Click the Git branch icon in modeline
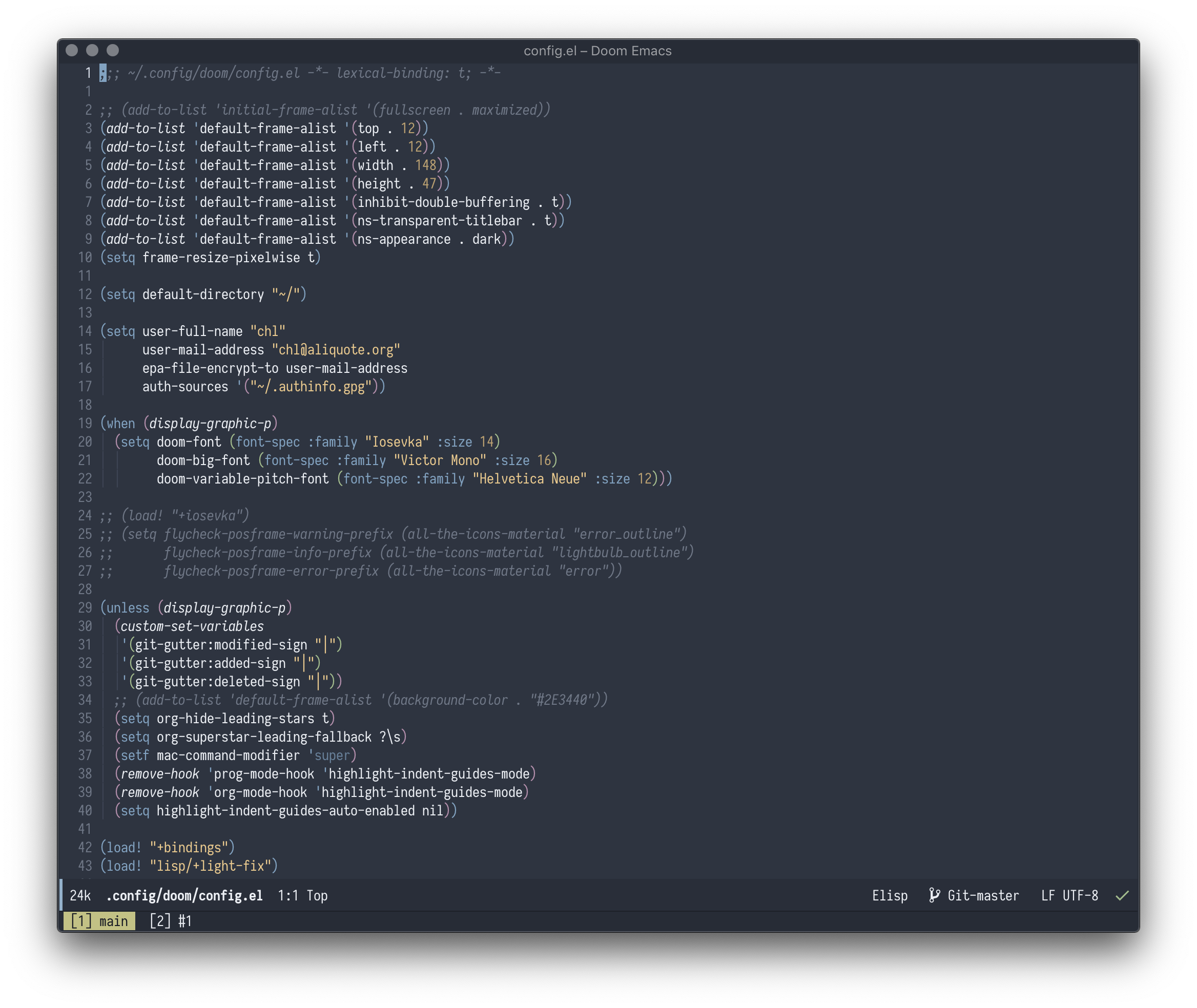This screenshot has height=1008, width=1197. 934,895
